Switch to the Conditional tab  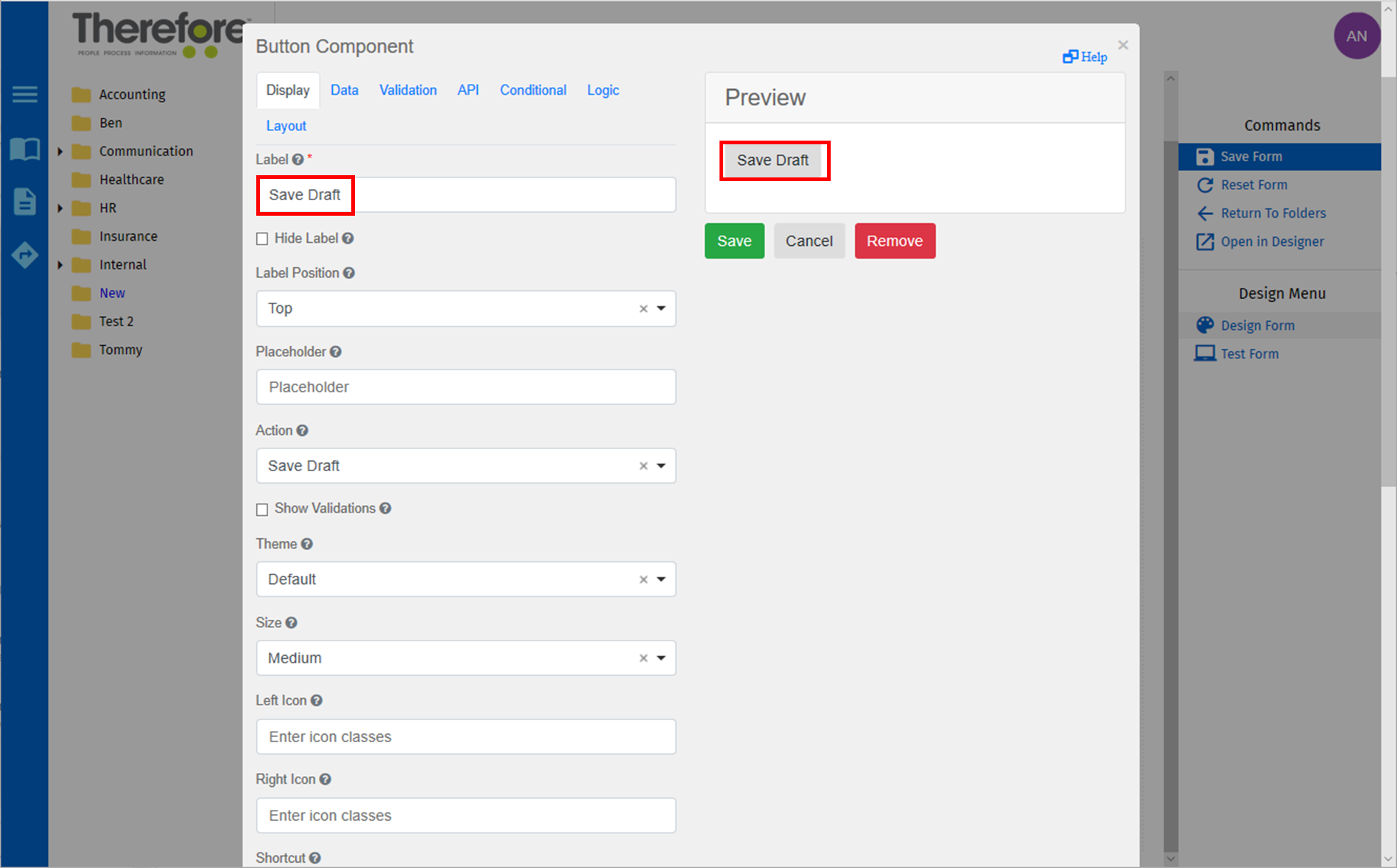[532, 90]
